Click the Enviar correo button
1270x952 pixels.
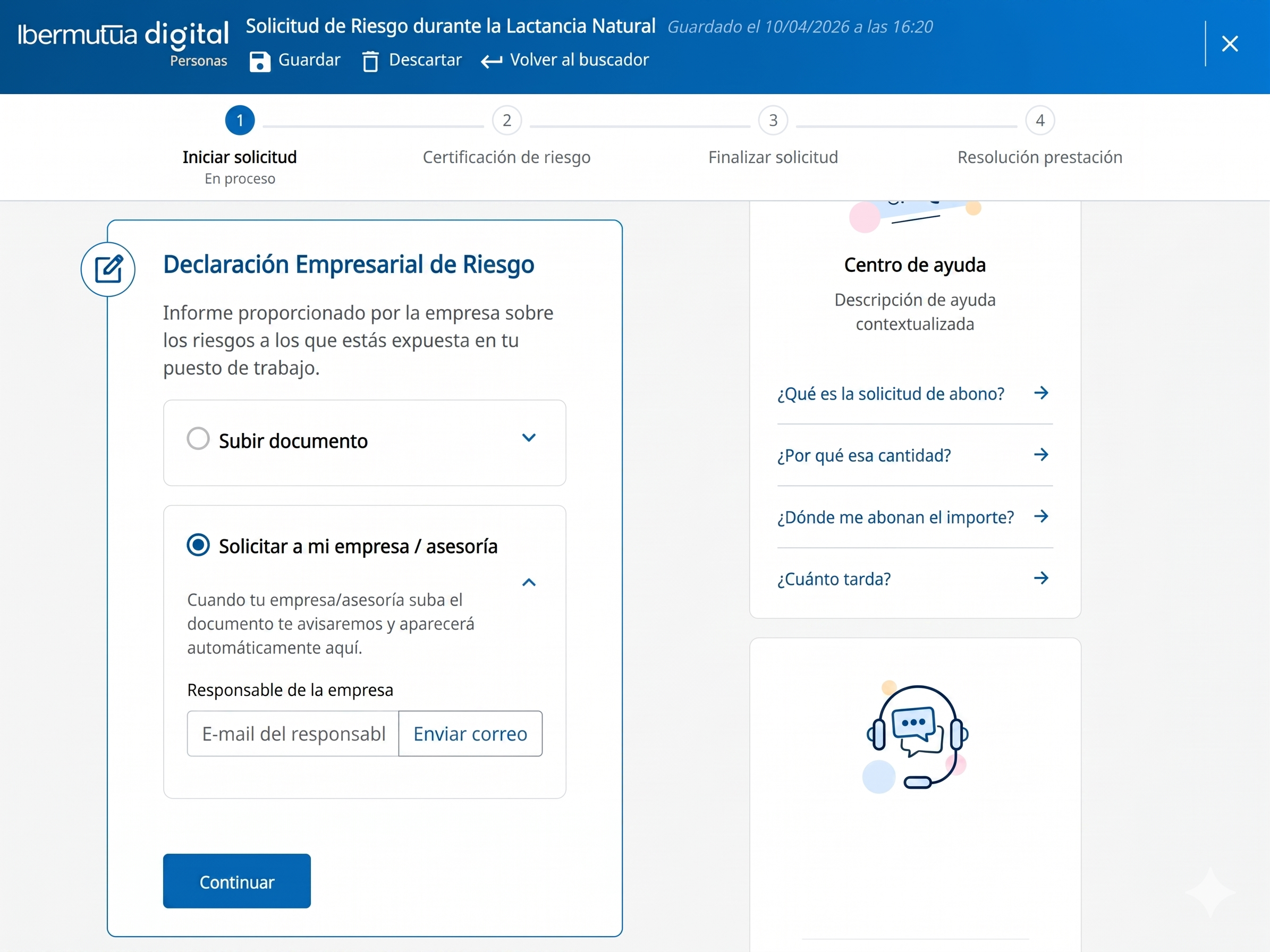point(470,734)
